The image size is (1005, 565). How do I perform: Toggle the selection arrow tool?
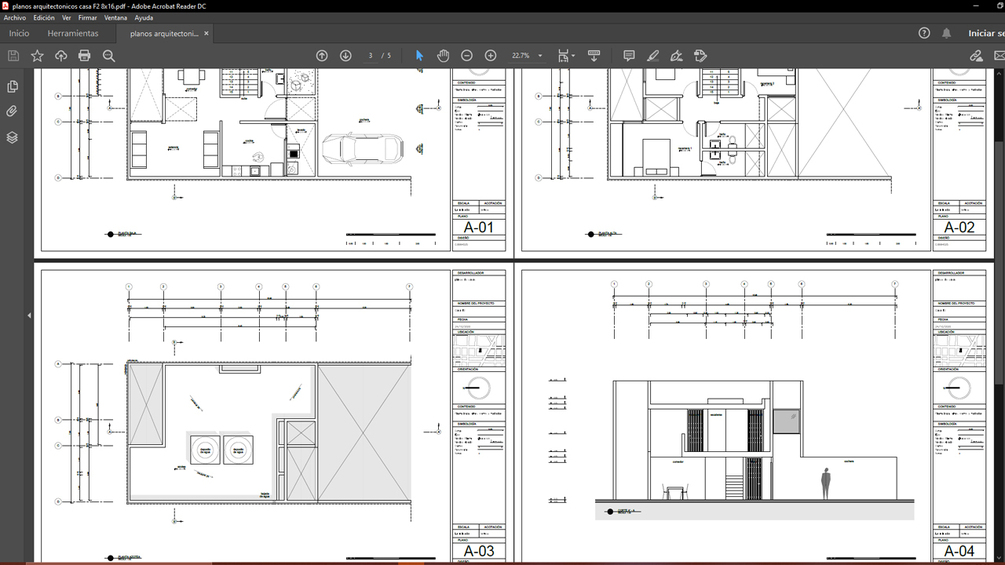tap(419, 56)
